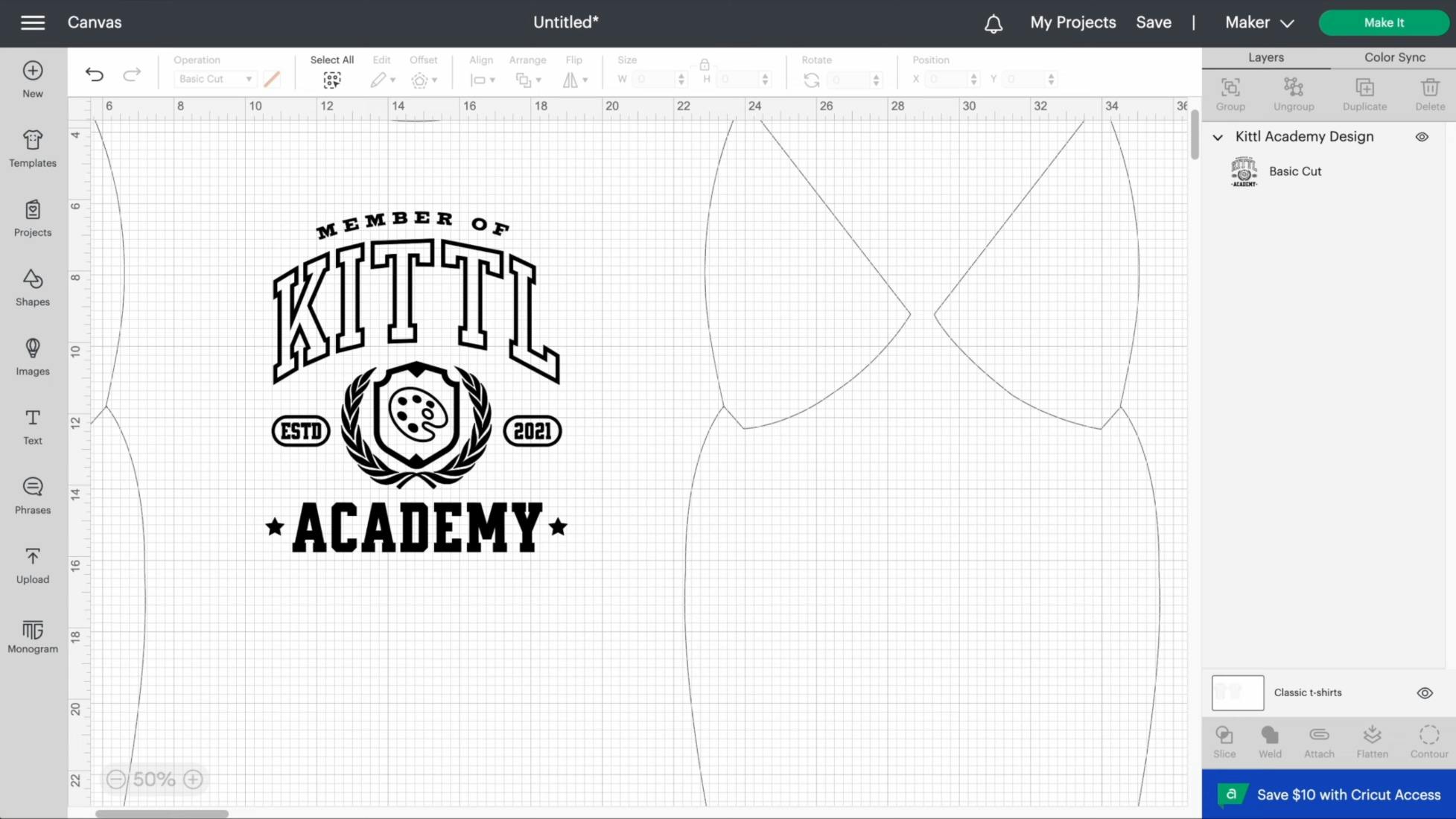
Task: Click the notifications bell
Action: [993, 22]
